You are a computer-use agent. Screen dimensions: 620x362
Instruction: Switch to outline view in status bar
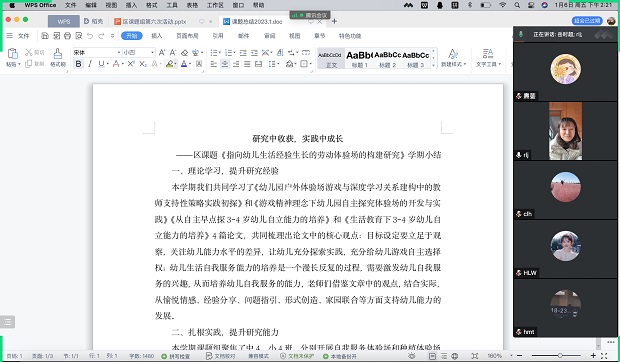(444, 356)
